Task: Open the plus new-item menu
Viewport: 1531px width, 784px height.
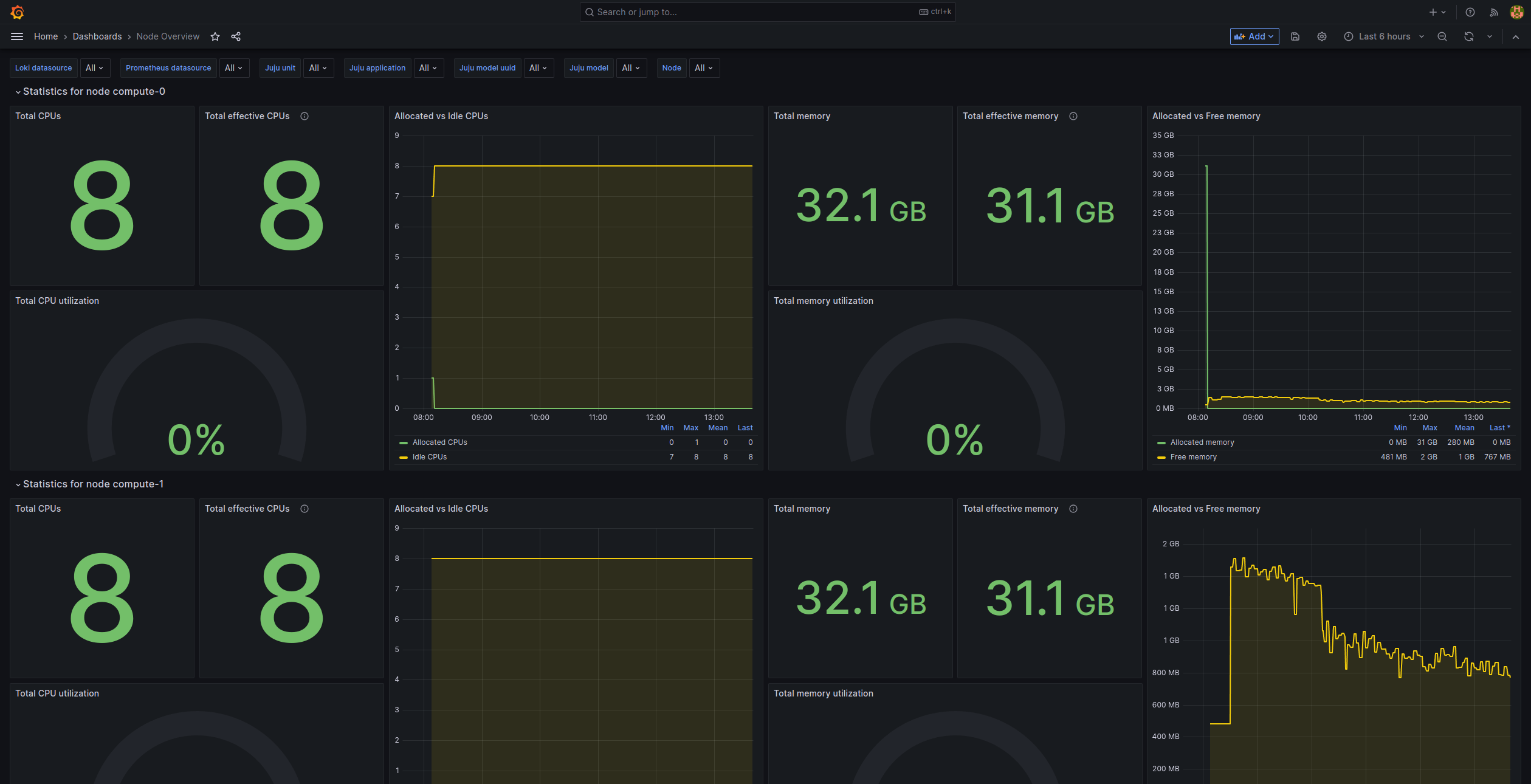Action: click(x=1437, y=12)
